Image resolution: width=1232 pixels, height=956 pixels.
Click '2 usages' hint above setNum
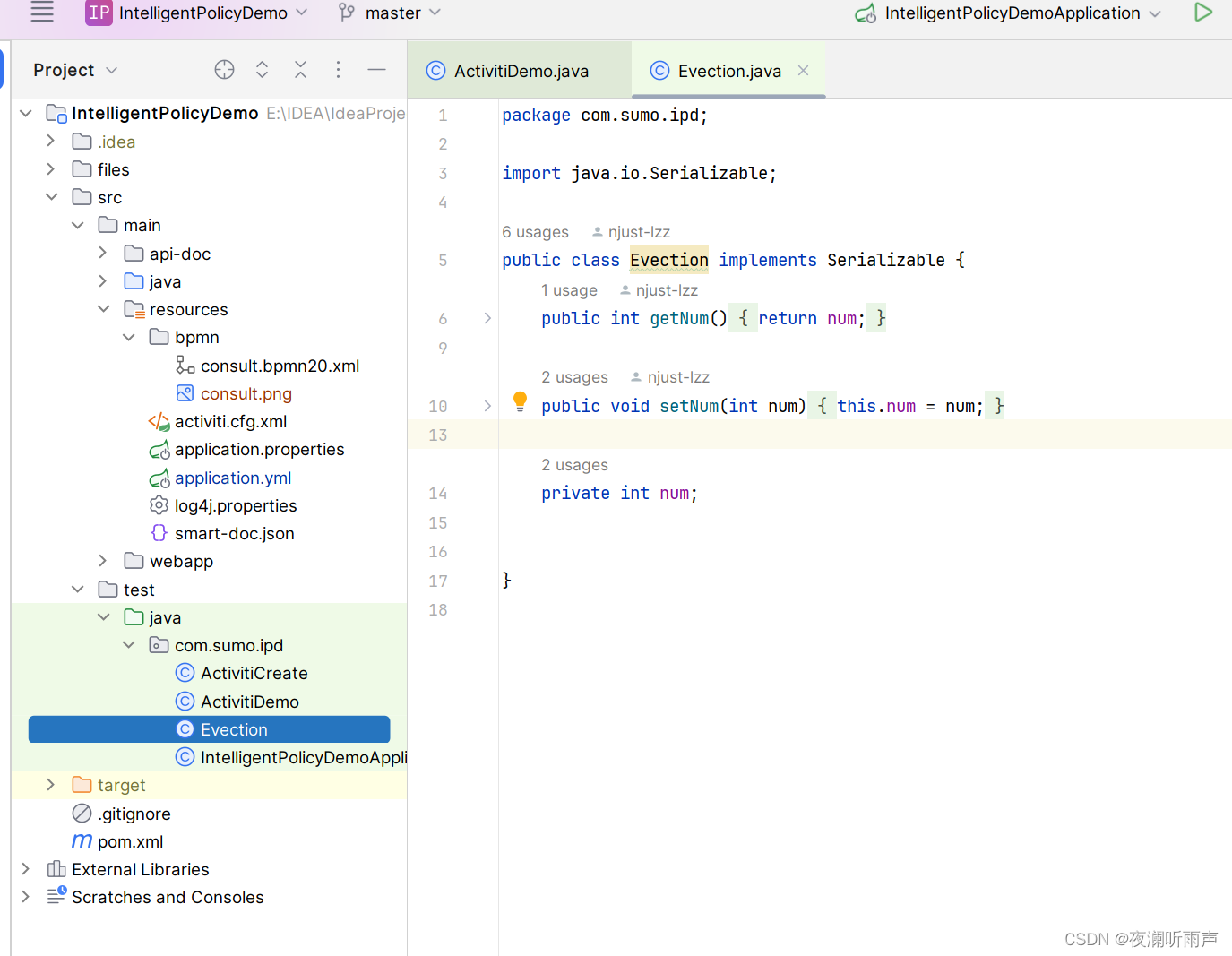tap(574, 377)
